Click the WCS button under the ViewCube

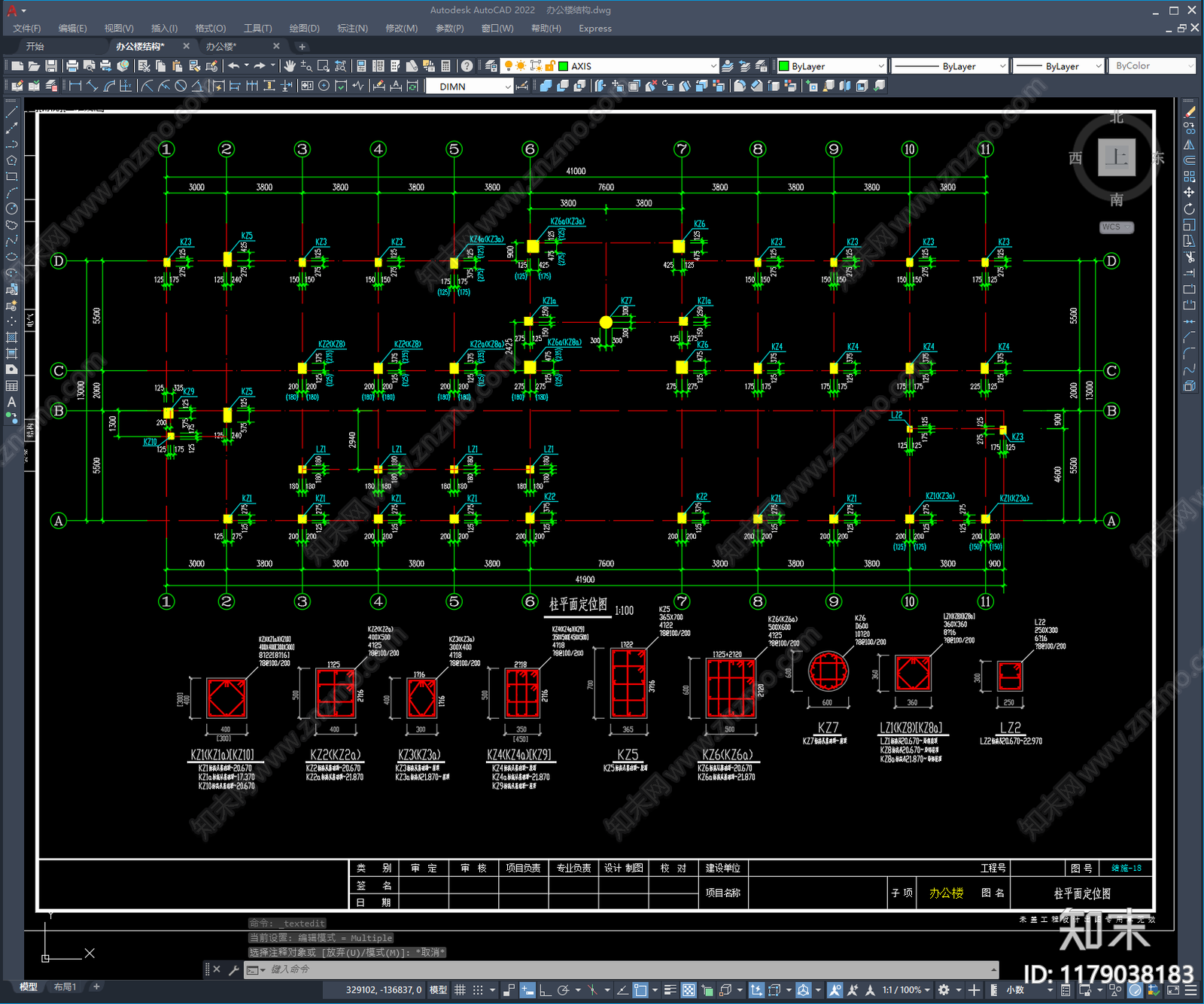pyautogui.click(x=1116, y=227)
